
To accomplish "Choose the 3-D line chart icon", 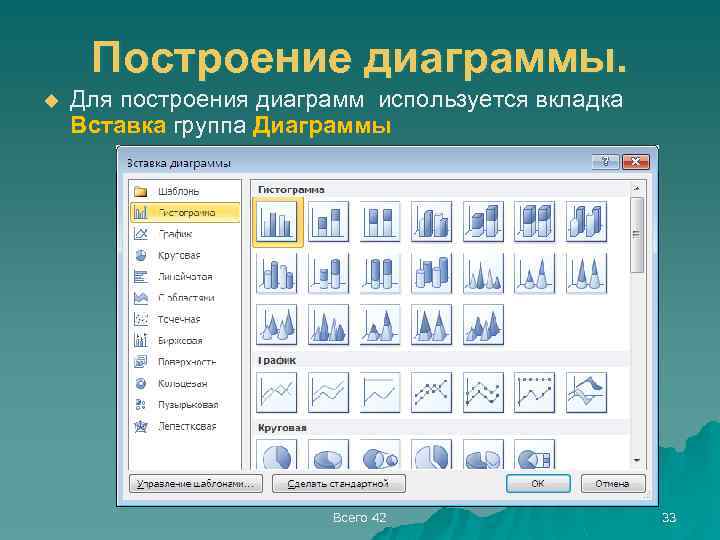I will [x=586, y=393].
